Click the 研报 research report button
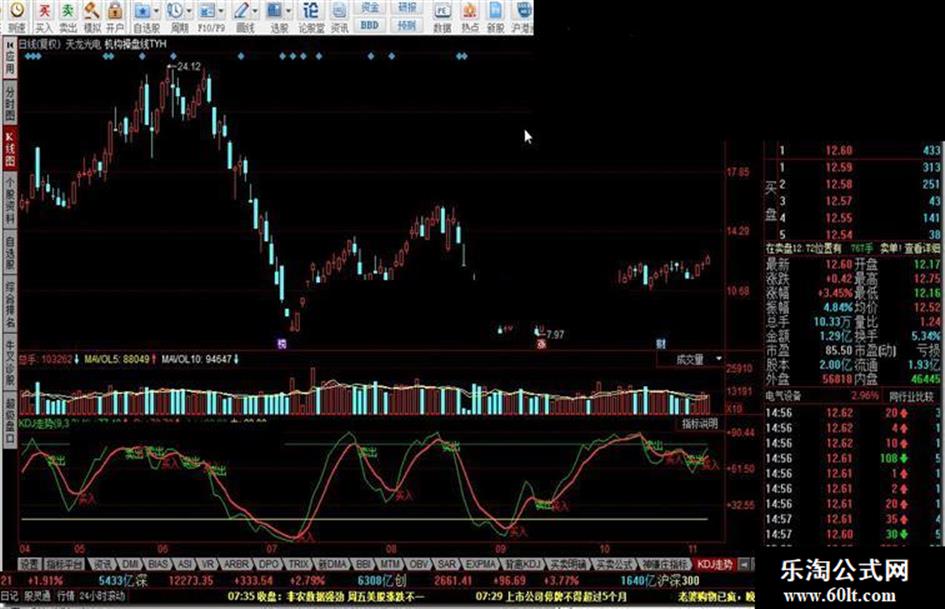 click(407, 8)
